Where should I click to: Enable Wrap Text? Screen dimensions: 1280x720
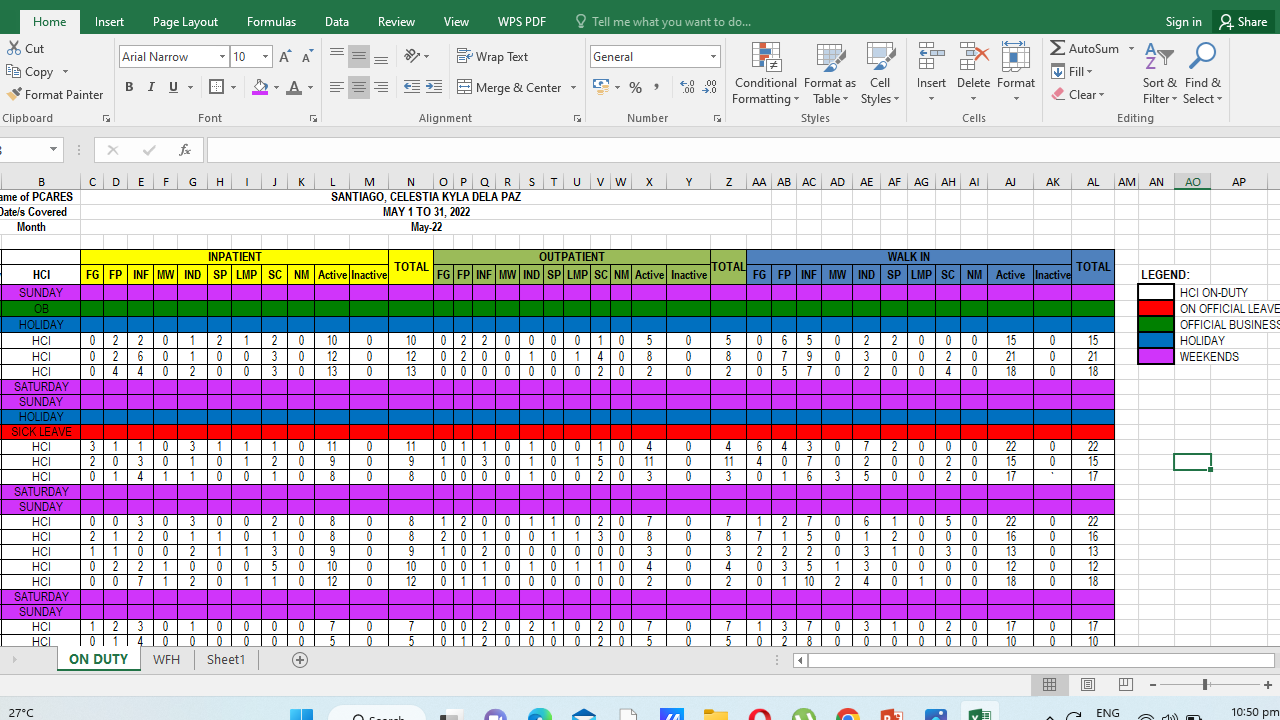coord(493,56)
